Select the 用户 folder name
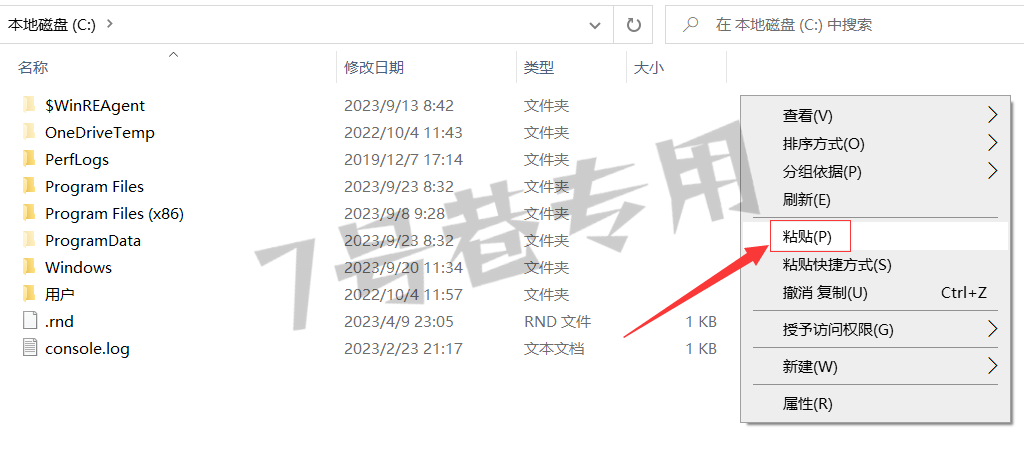The height and width of the screenshot is (463, 1024). (x=59, y=295)
